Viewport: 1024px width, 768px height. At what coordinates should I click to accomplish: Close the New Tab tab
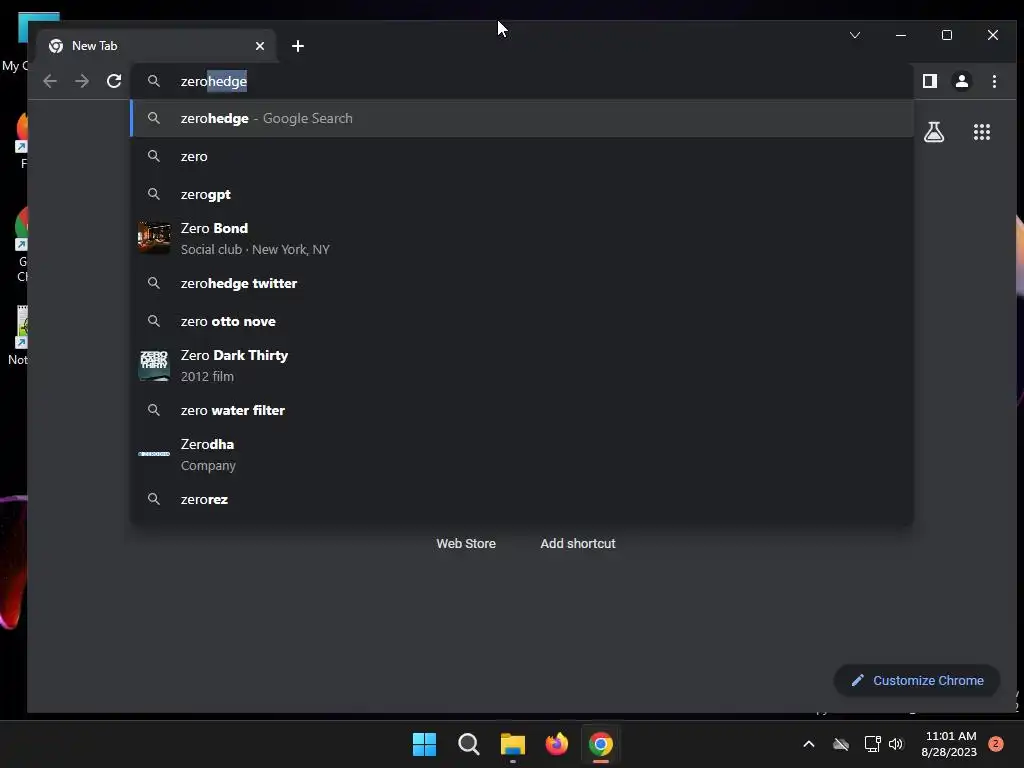(260, 46)
